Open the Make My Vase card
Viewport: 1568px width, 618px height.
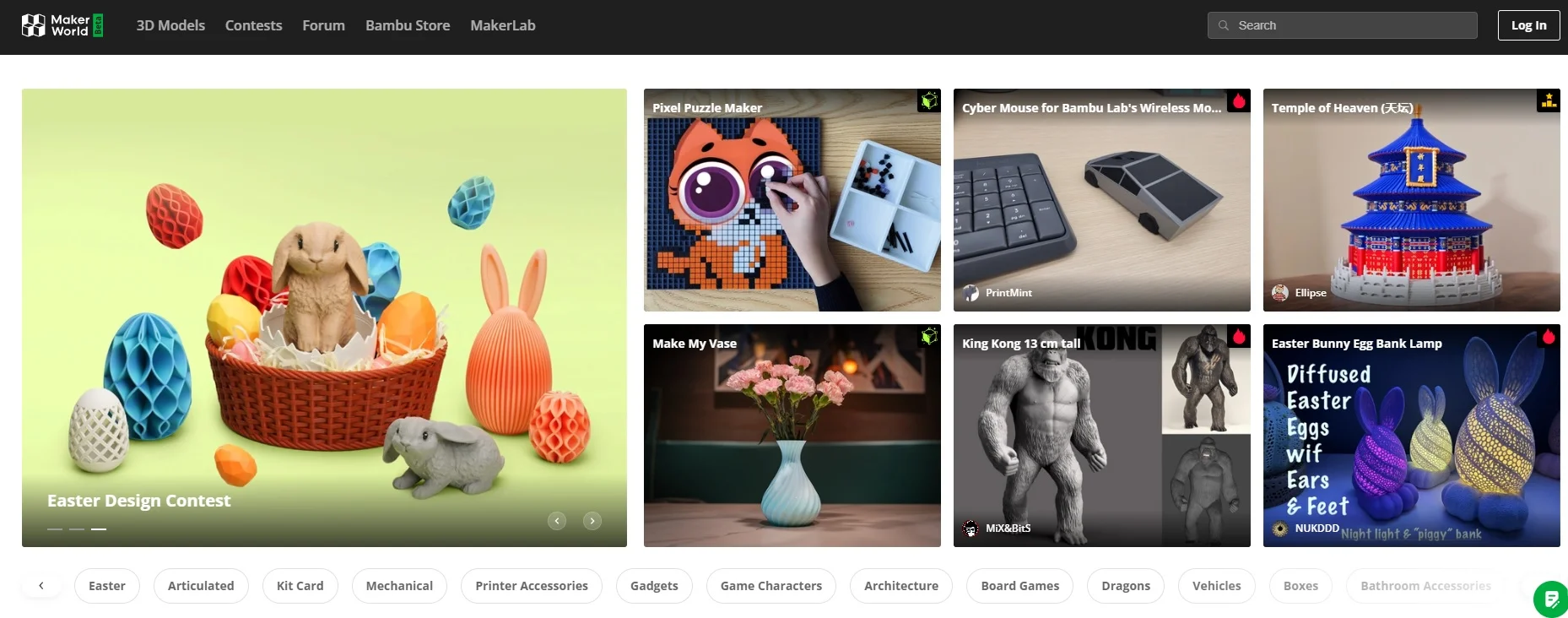click(x=792, y=436)
